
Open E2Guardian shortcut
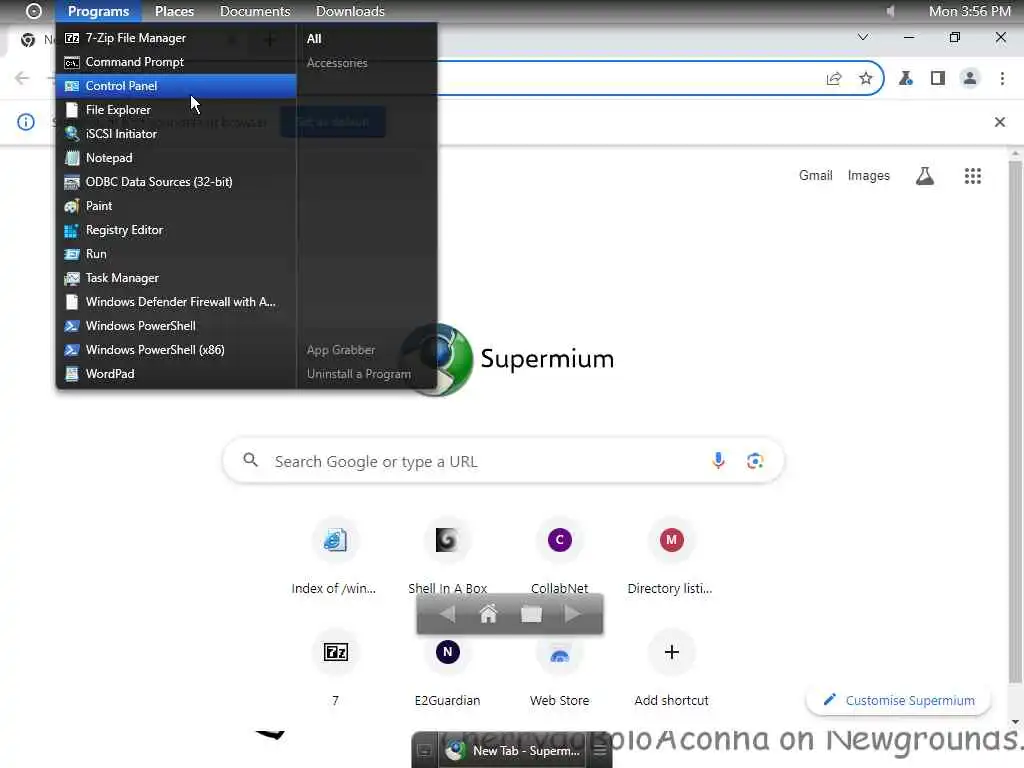coord(447,669)
